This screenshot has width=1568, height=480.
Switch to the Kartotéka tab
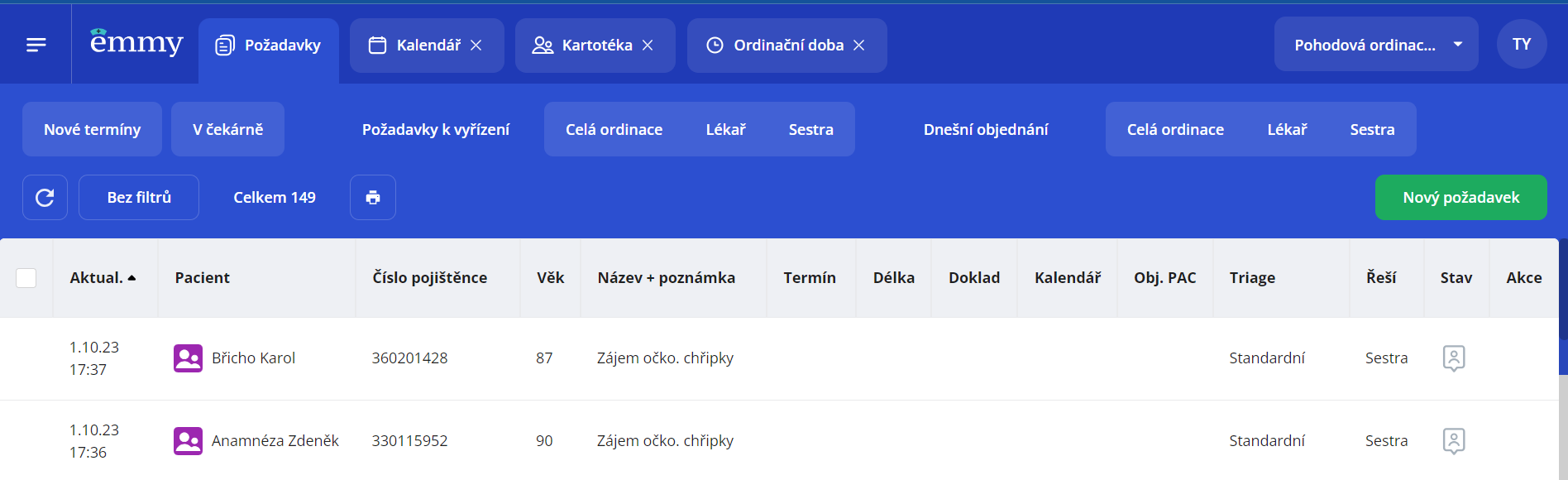582,46
